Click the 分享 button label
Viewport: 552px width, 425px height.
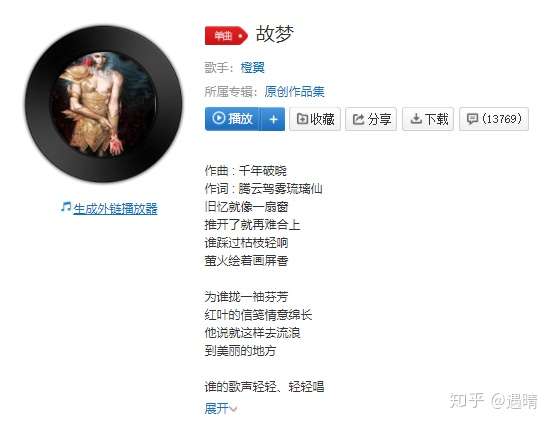(379, 119)
